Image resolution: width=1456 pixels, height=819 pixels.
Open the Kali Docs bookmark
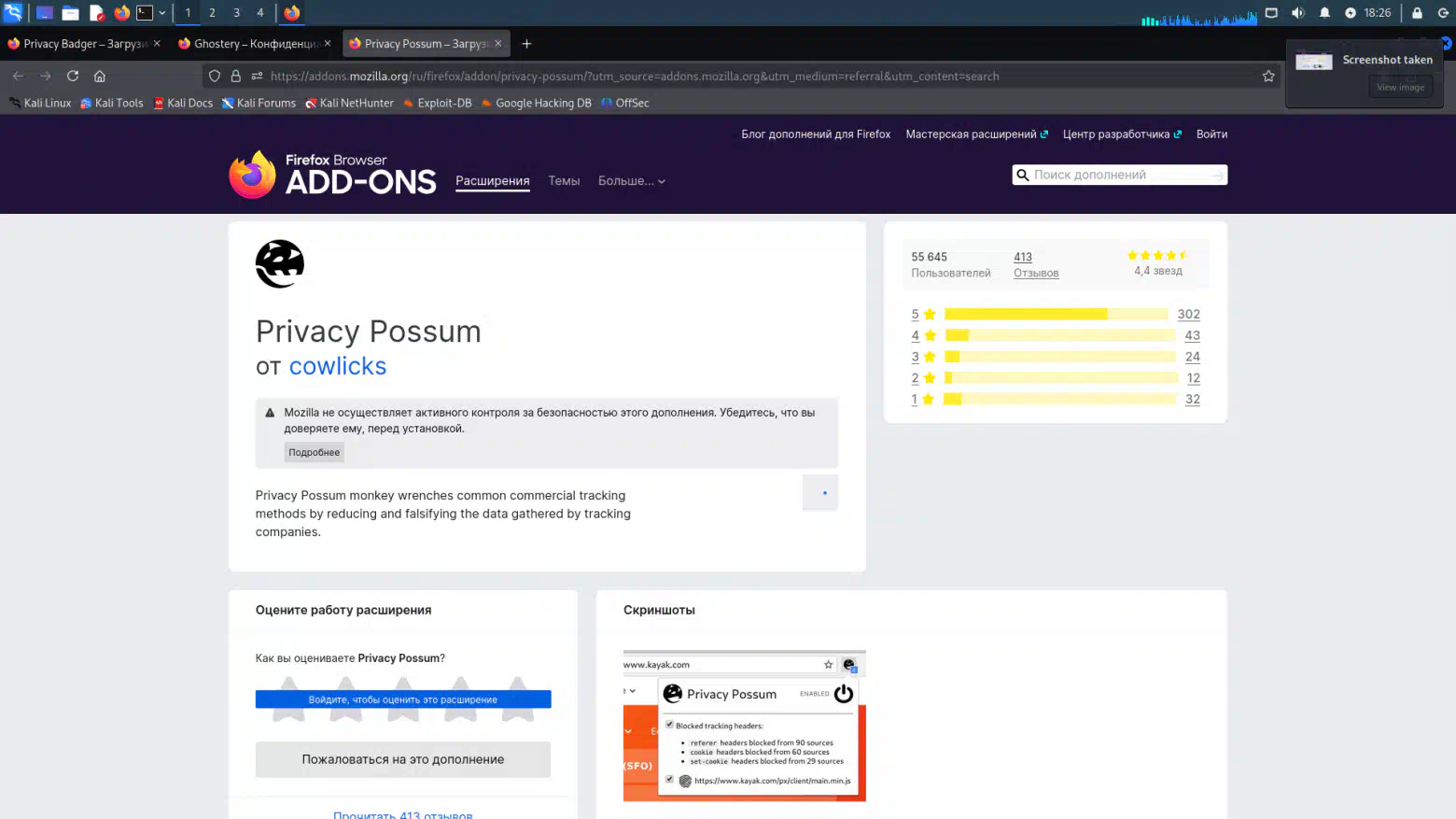(x=183, y=103)
